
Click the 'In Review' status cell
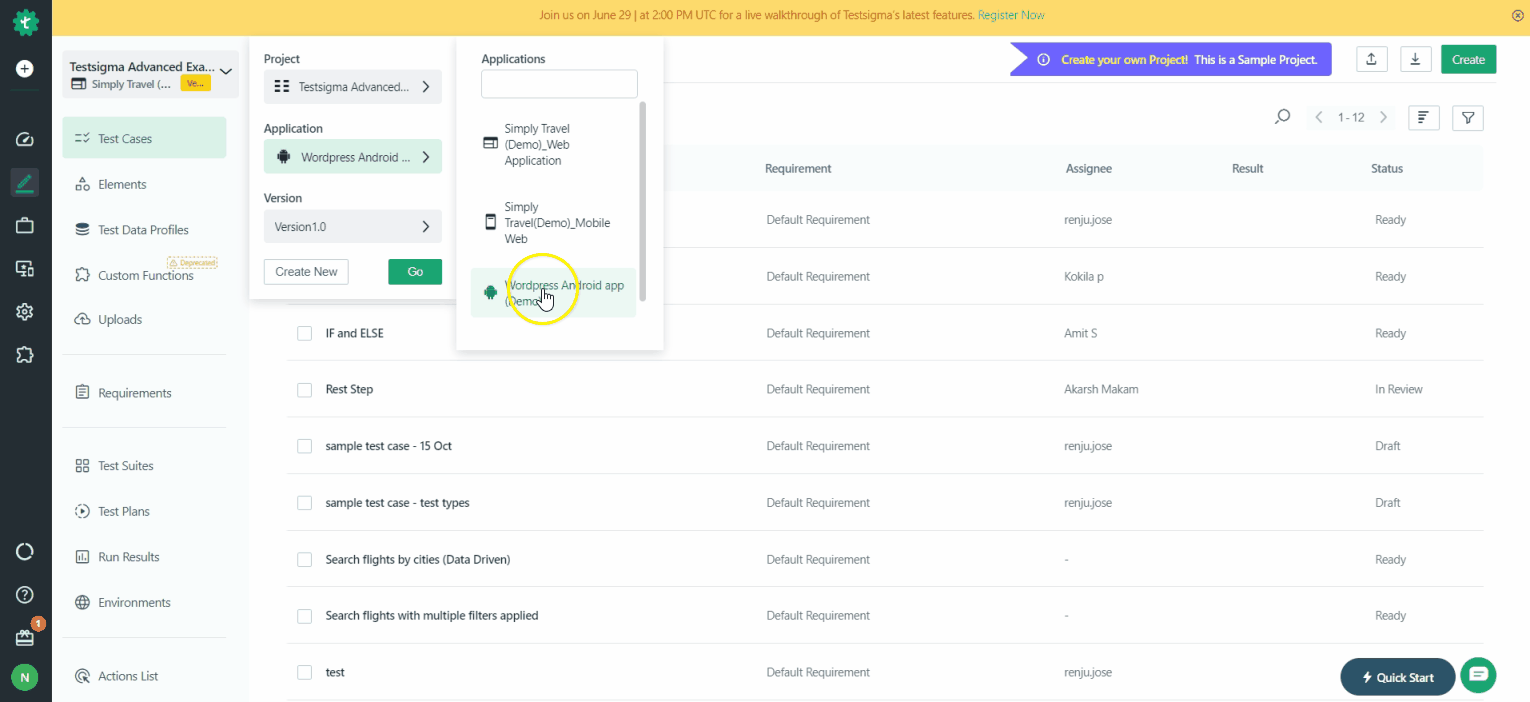1398,389
